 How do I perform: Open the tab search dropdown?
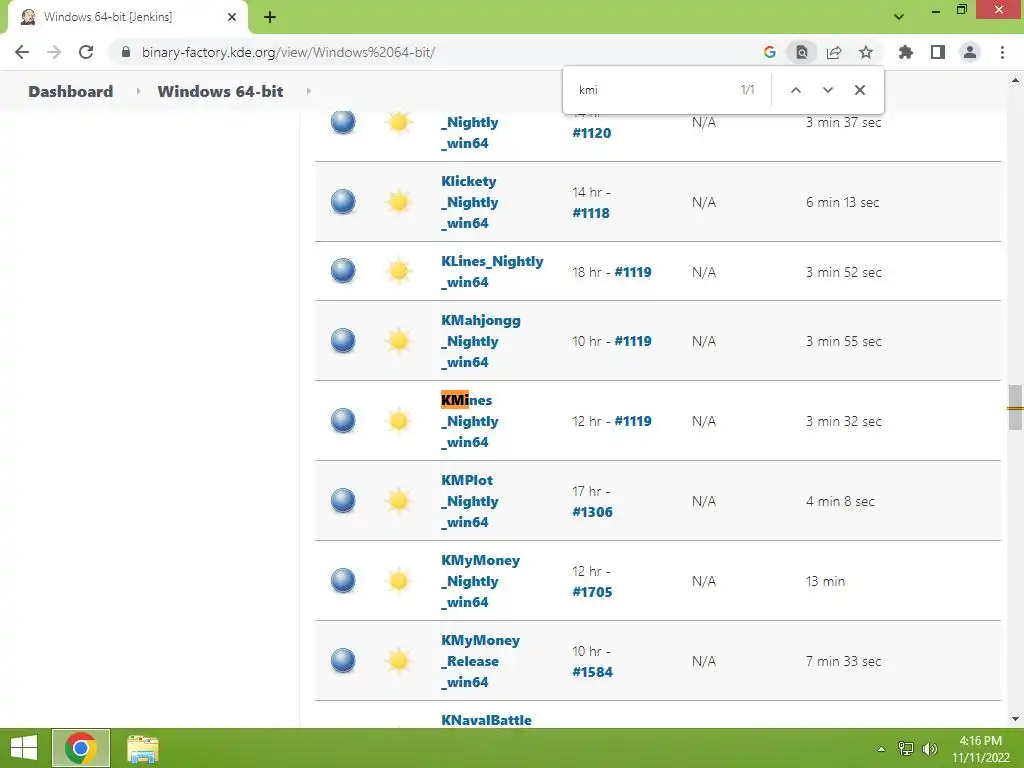(899, 17)
